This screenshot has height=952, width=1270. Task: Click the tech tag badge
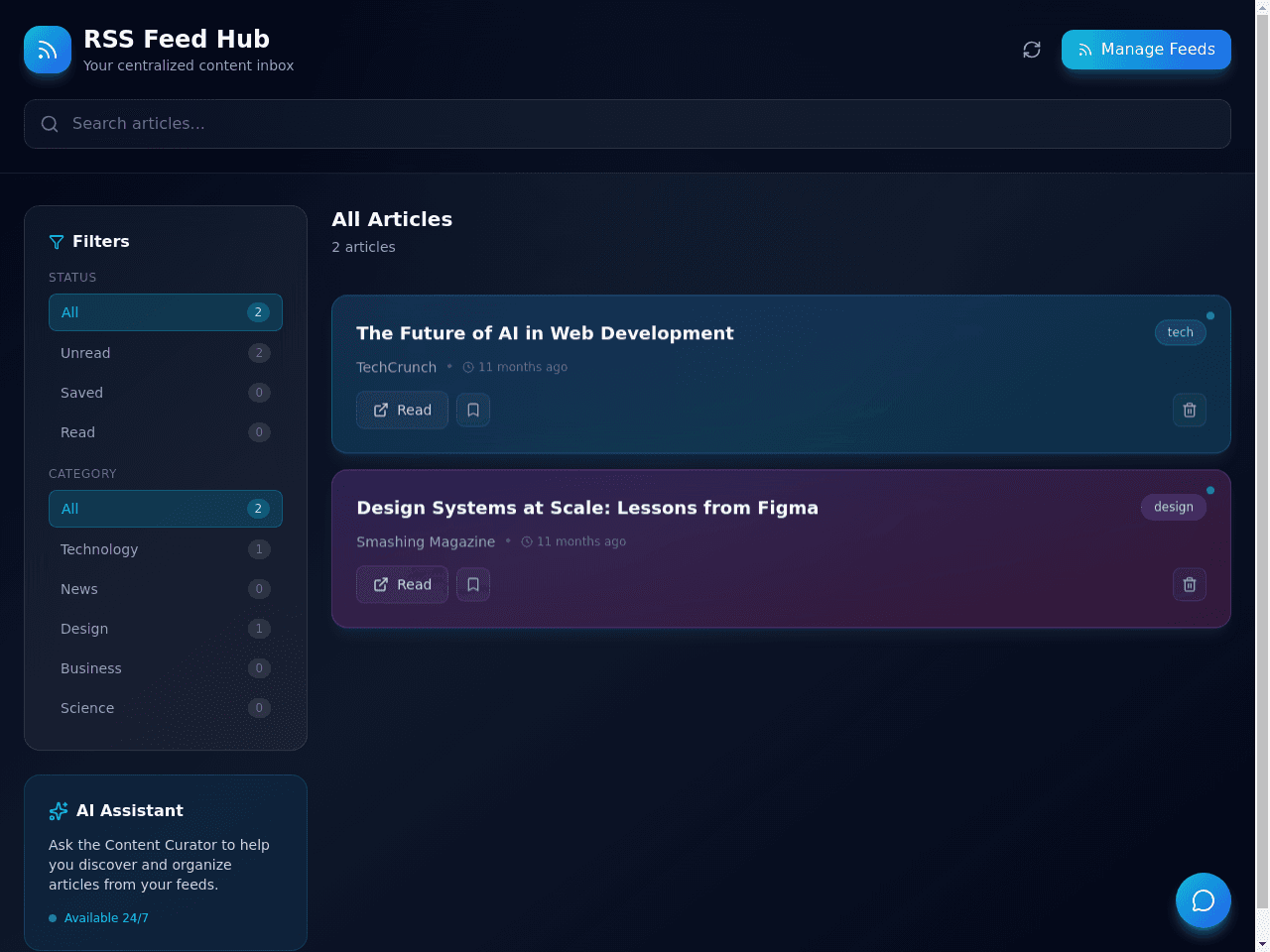tap(1181, 332)
